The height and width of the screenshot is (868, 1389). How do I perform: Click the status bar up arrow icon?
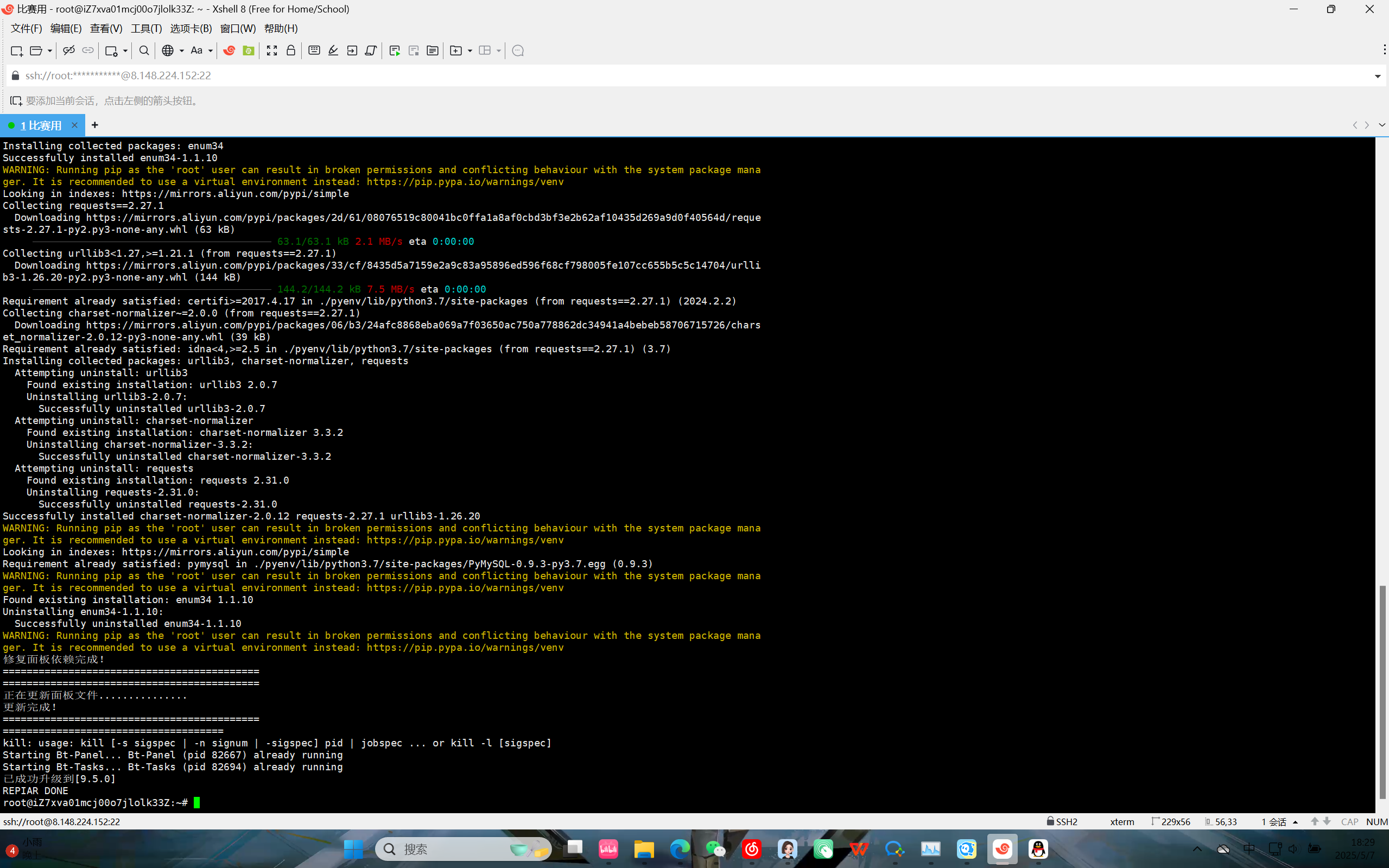point(1315,821)
